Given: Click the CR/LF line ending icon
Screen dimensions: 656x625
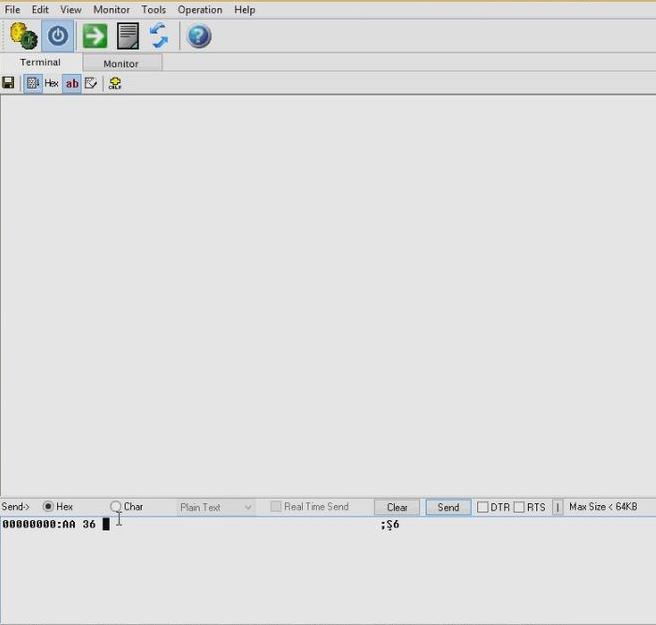Looking at the screenshot, I should (x=115, y=83).
